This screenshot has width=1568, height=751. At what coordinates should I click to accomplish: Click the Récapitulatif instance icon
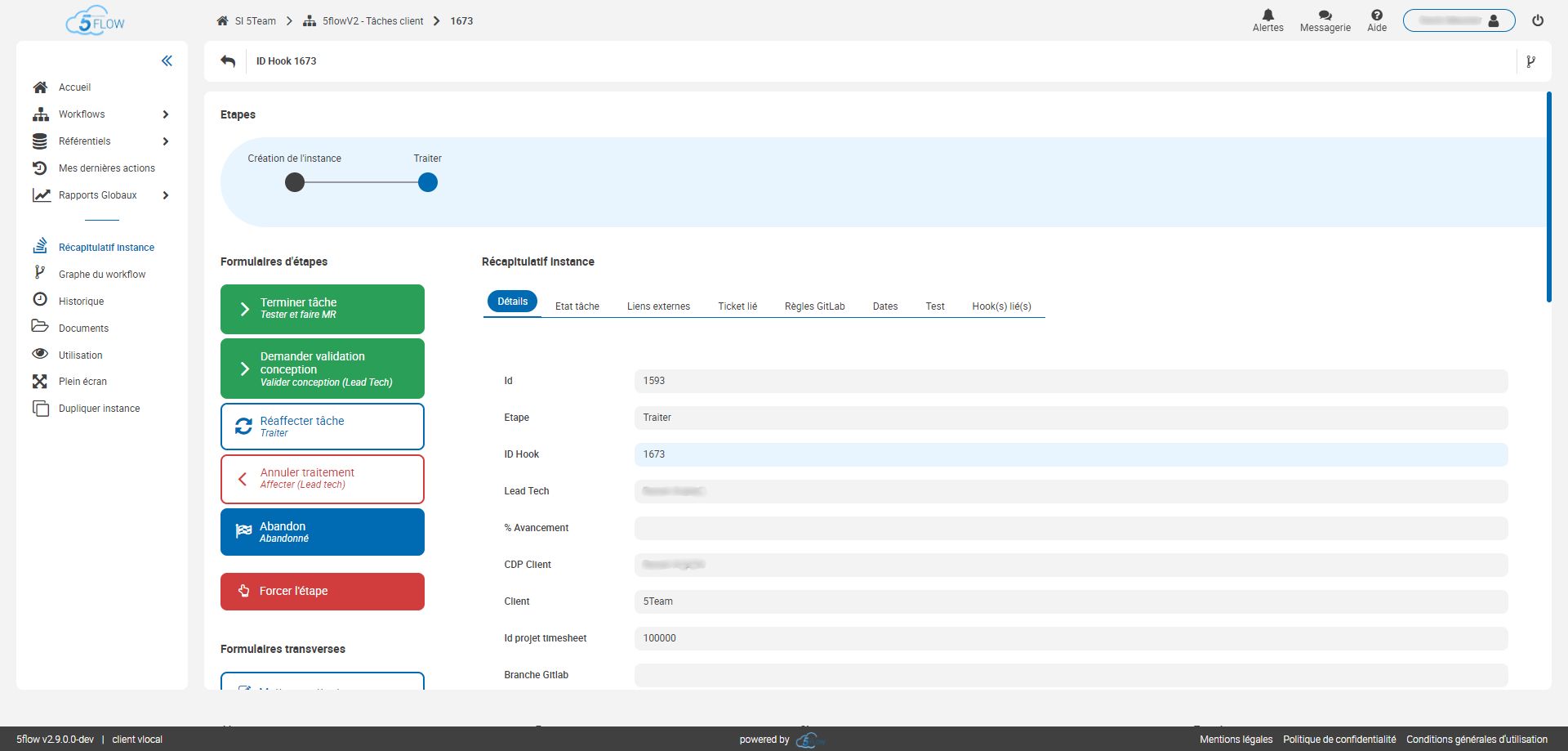(x=40, y=246)
